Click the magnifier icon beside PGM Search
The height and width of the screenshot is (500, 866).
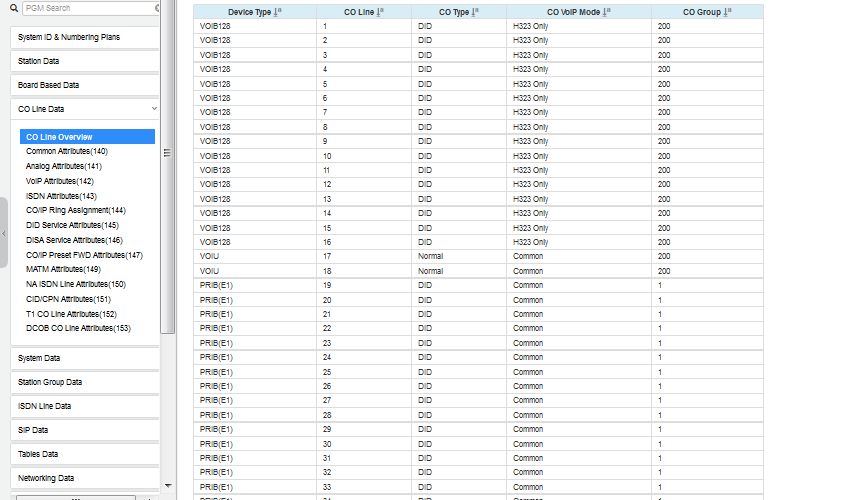coord(14,8)
